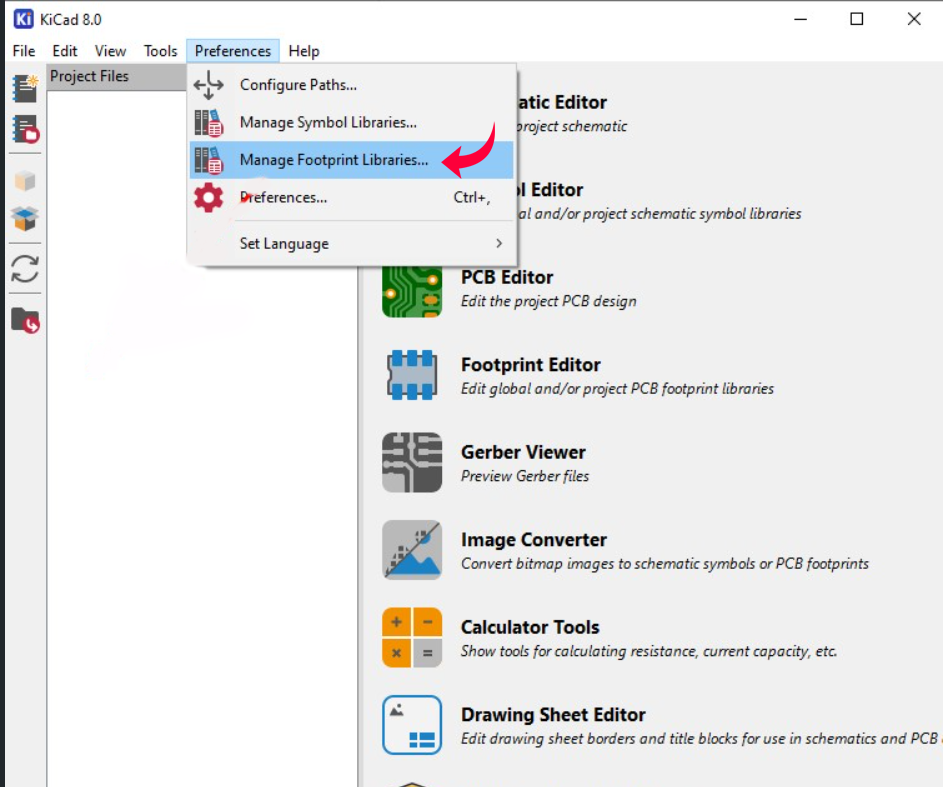Open the Tools menu

click(161, 51)
